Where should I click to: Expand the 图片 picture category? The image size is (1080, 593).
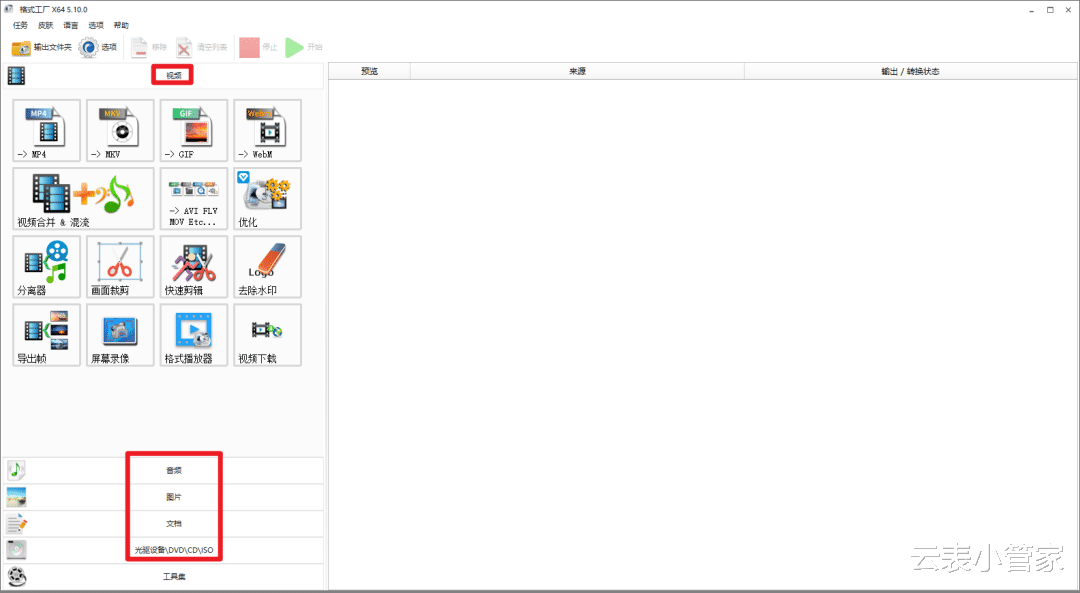click(x=163, y=497)
